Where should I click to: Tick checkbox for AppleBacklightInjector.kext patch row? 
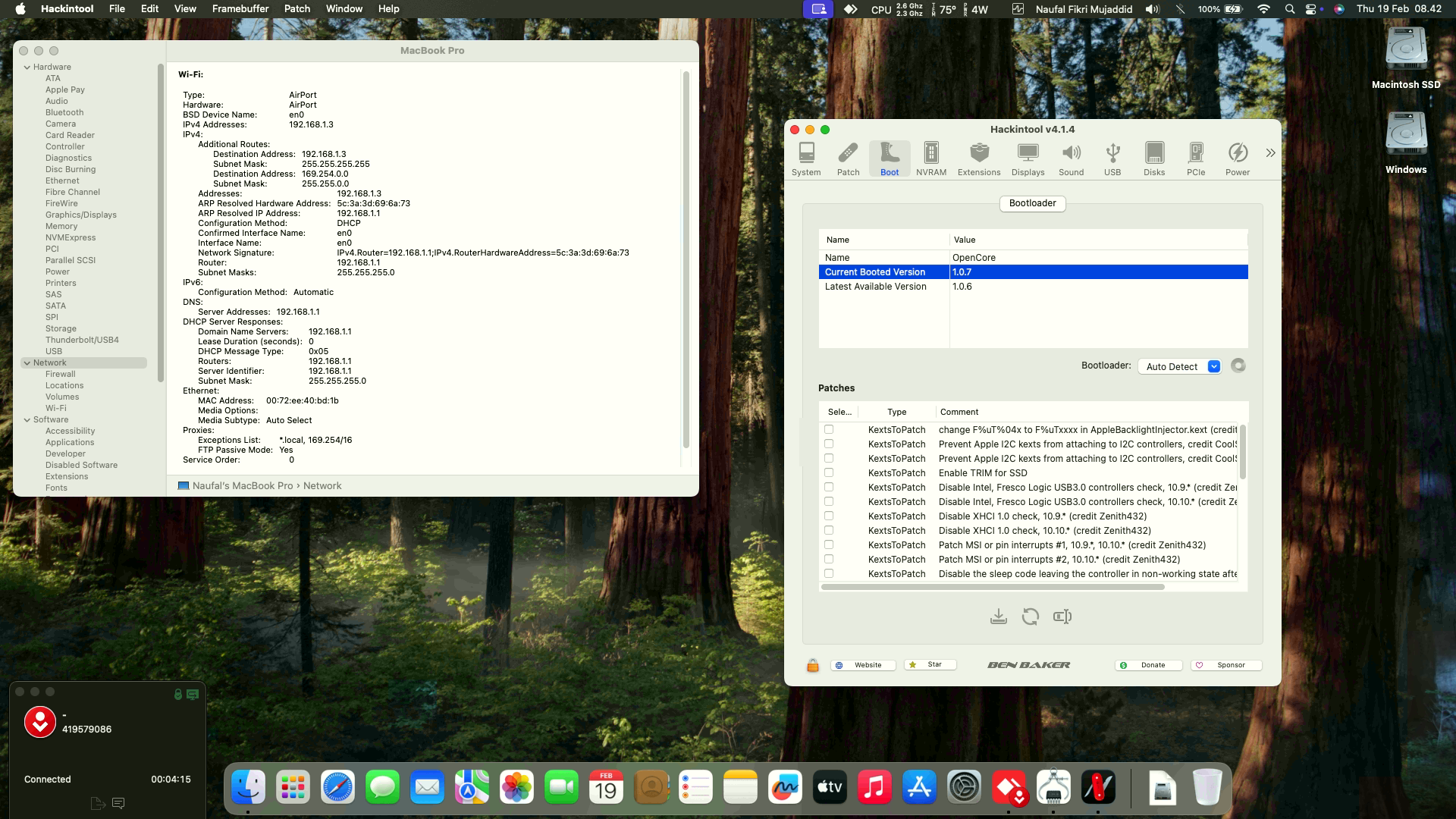pos(829,429)
